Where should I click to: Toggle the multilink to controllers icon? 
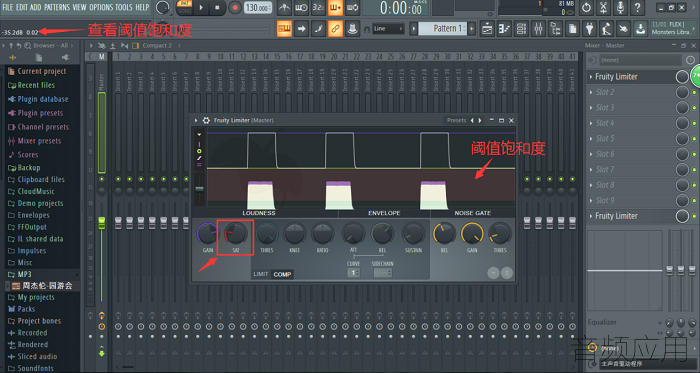tap(335, 29)
